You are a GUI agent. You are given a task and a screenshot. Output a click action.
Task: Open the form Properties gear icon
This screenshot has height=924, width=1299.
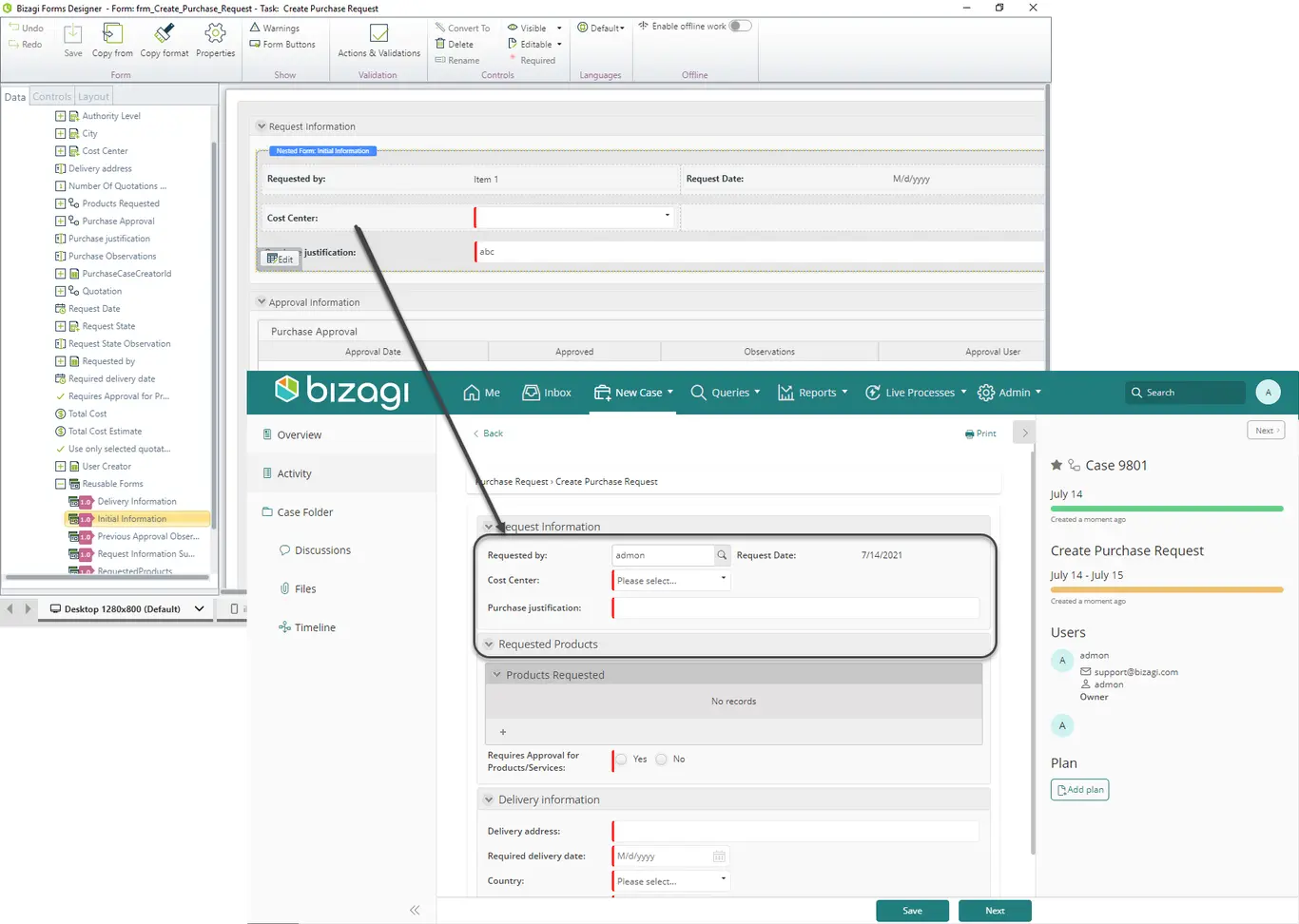click(216, 33)
